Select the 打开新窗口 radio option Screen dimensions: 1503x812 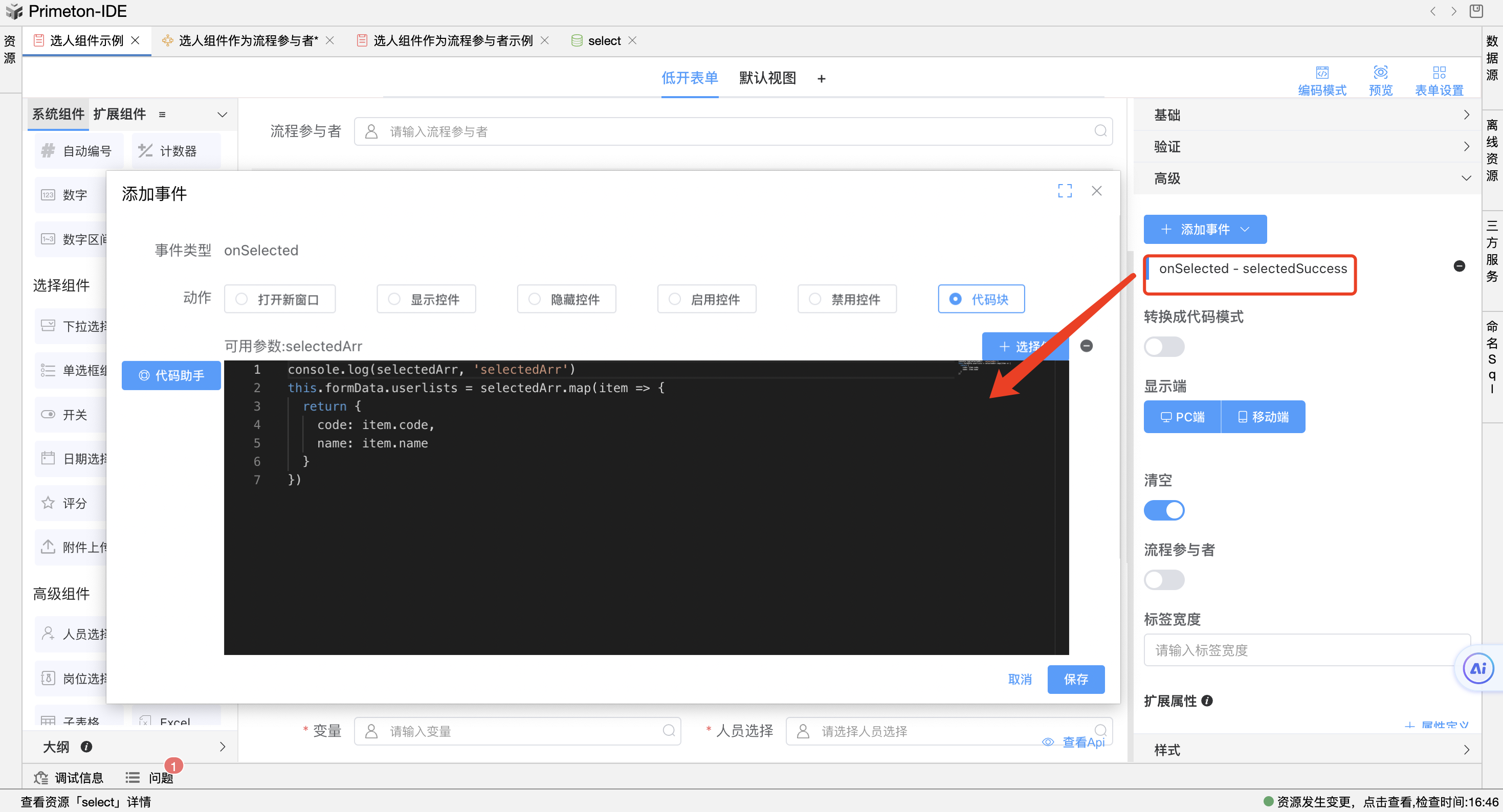[x=241, y=299]
